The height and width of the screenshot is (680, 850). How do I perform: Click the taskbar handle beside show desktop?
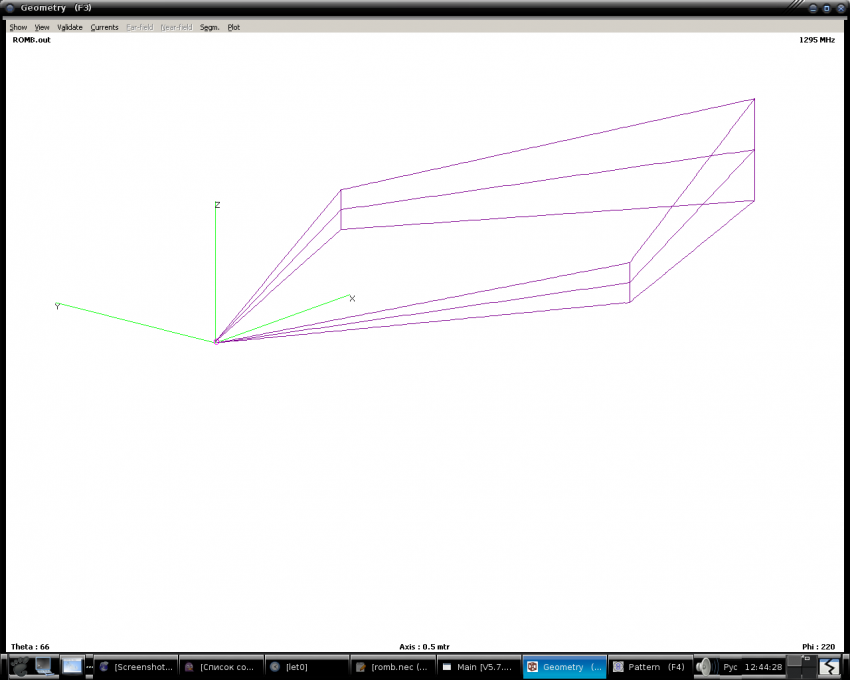(89, 667)
